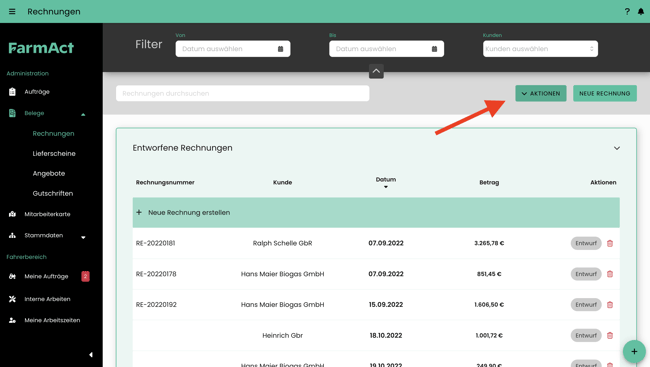Delete Heinrich Gbr invoice trash icon

(610, 335)
